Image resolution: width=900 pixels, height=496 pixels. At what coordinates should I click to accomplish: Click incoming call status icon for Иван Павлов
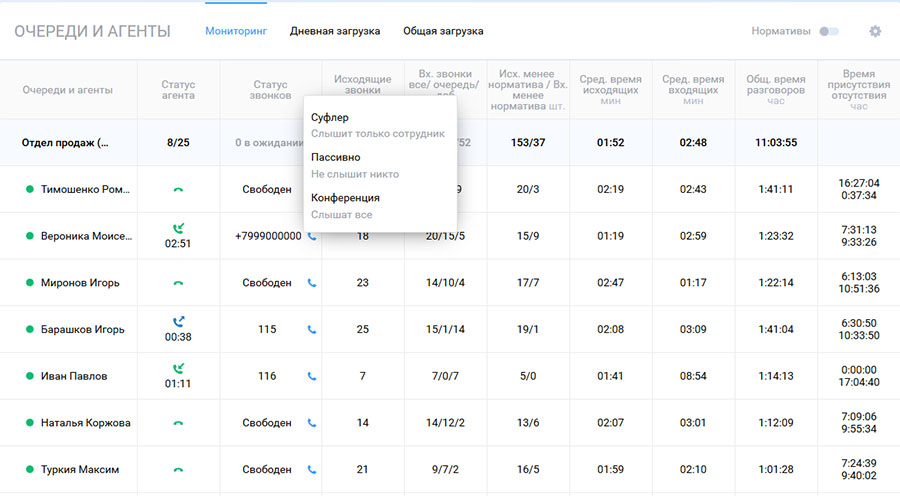click(179, 369)
